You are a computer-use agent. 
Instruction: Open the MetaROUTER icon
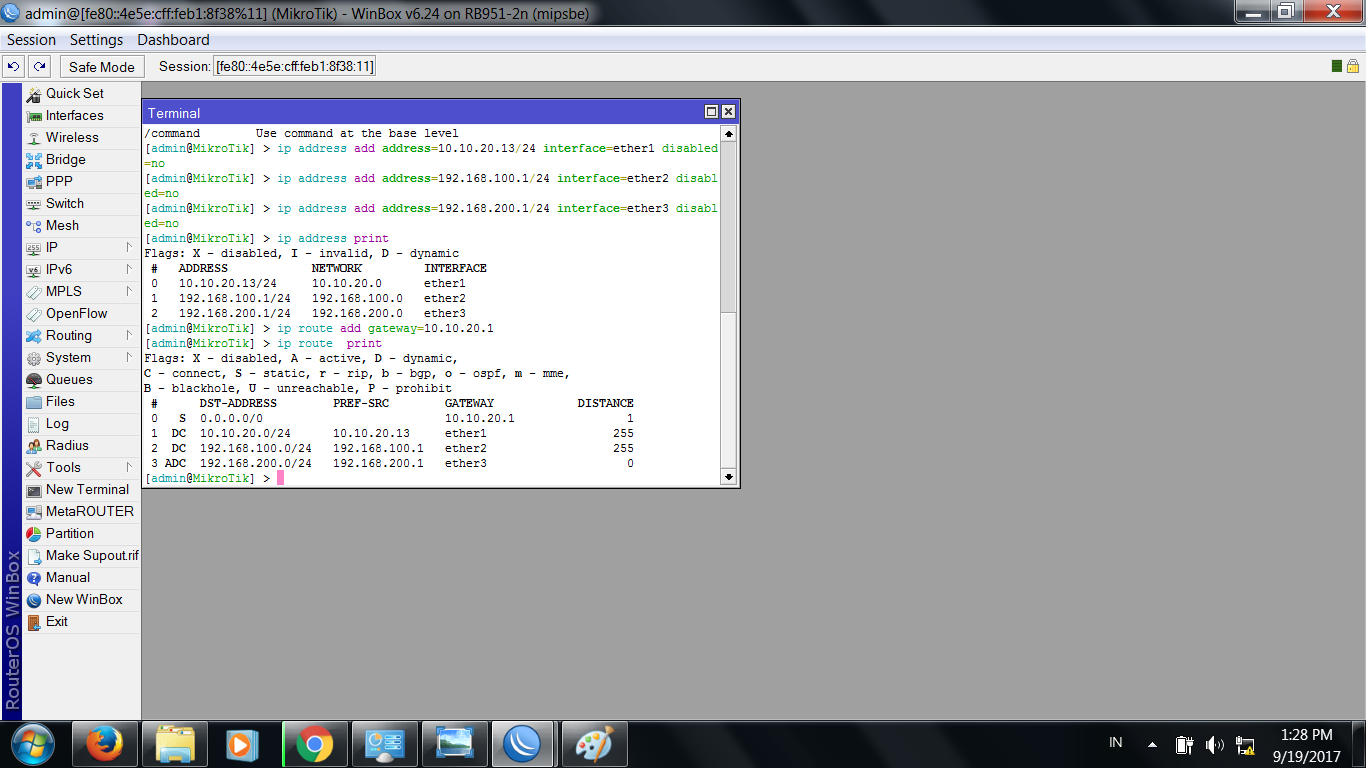(34, 511)
